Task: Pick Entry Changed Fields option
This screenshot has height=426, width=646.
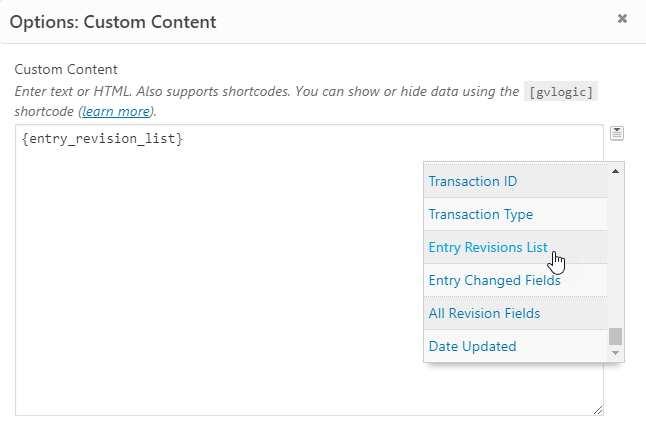Action: 494,280
